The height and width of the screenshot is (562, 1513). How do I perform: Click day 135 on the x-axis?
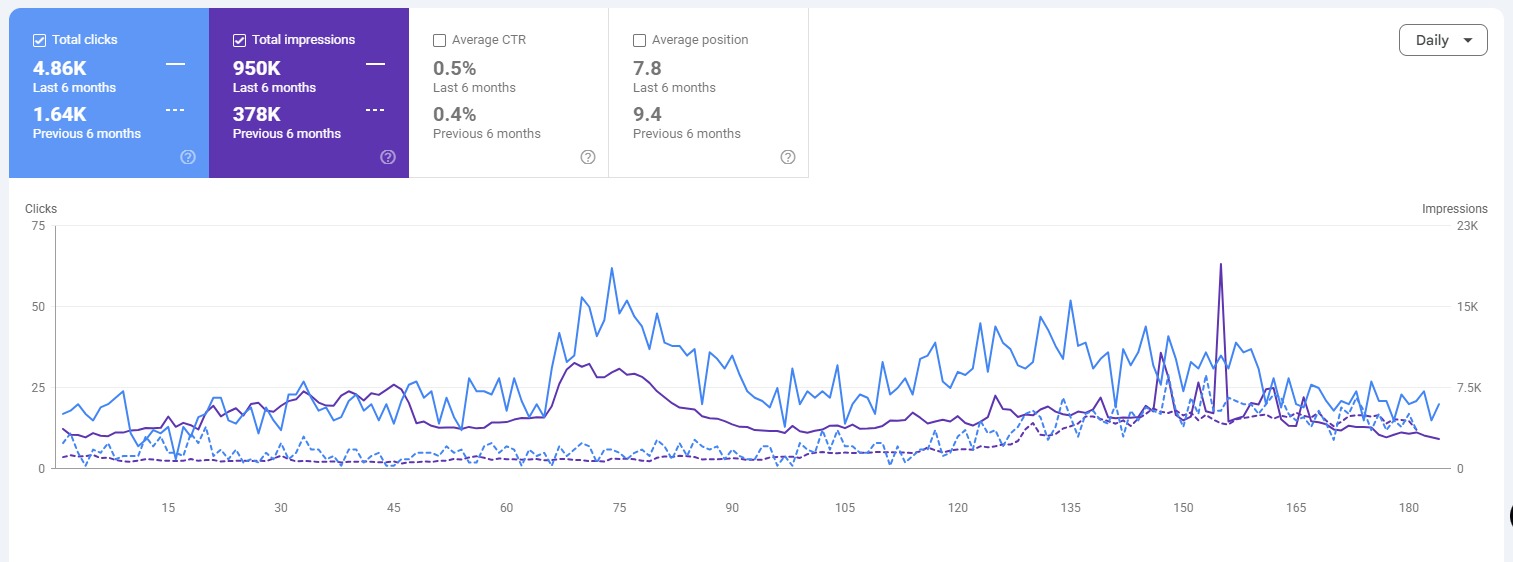(x=1071, y=508)
